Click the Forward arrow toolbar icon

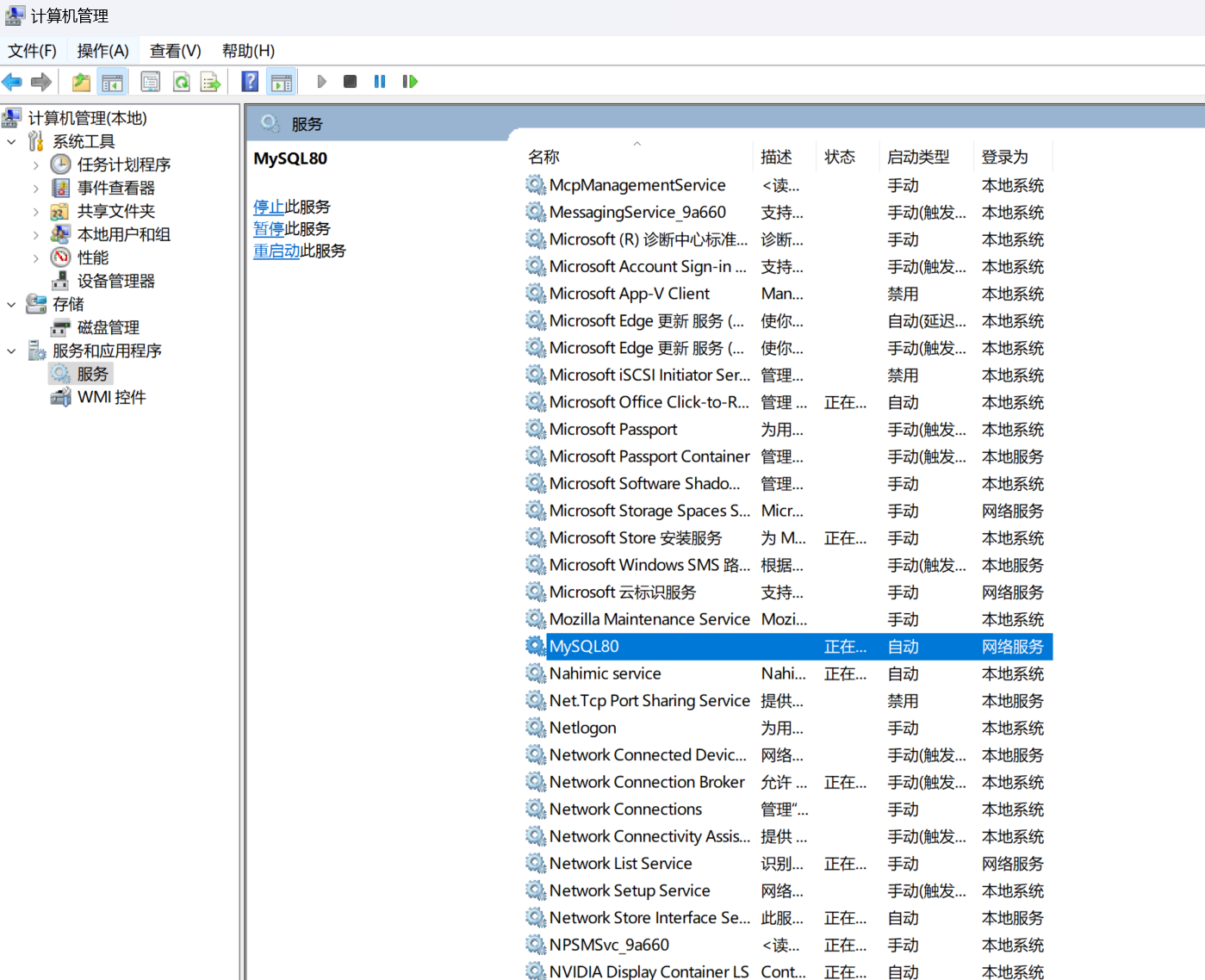(40, 82)
